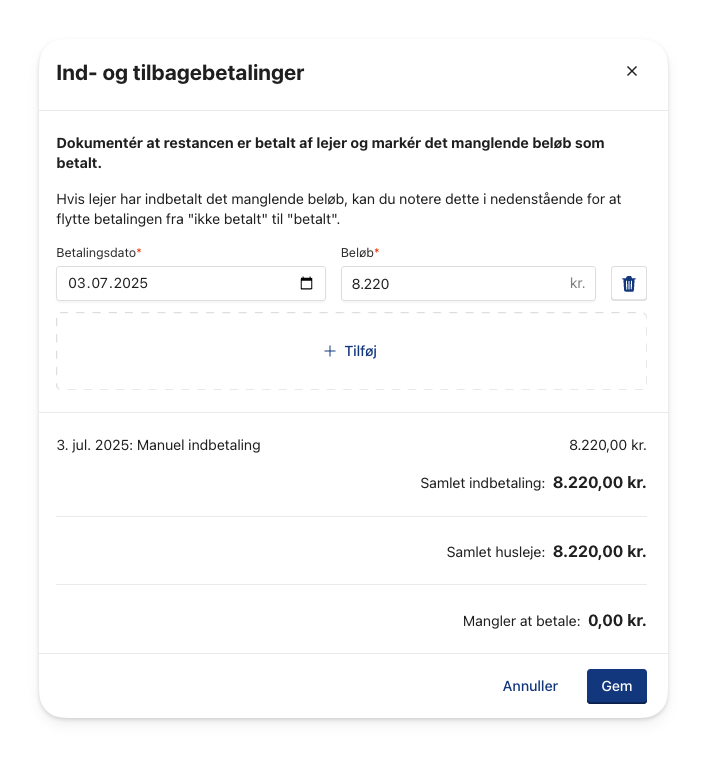Close the Ind- og tilbagebetalinger dialog
707x757 pixels.
point(632,71)
